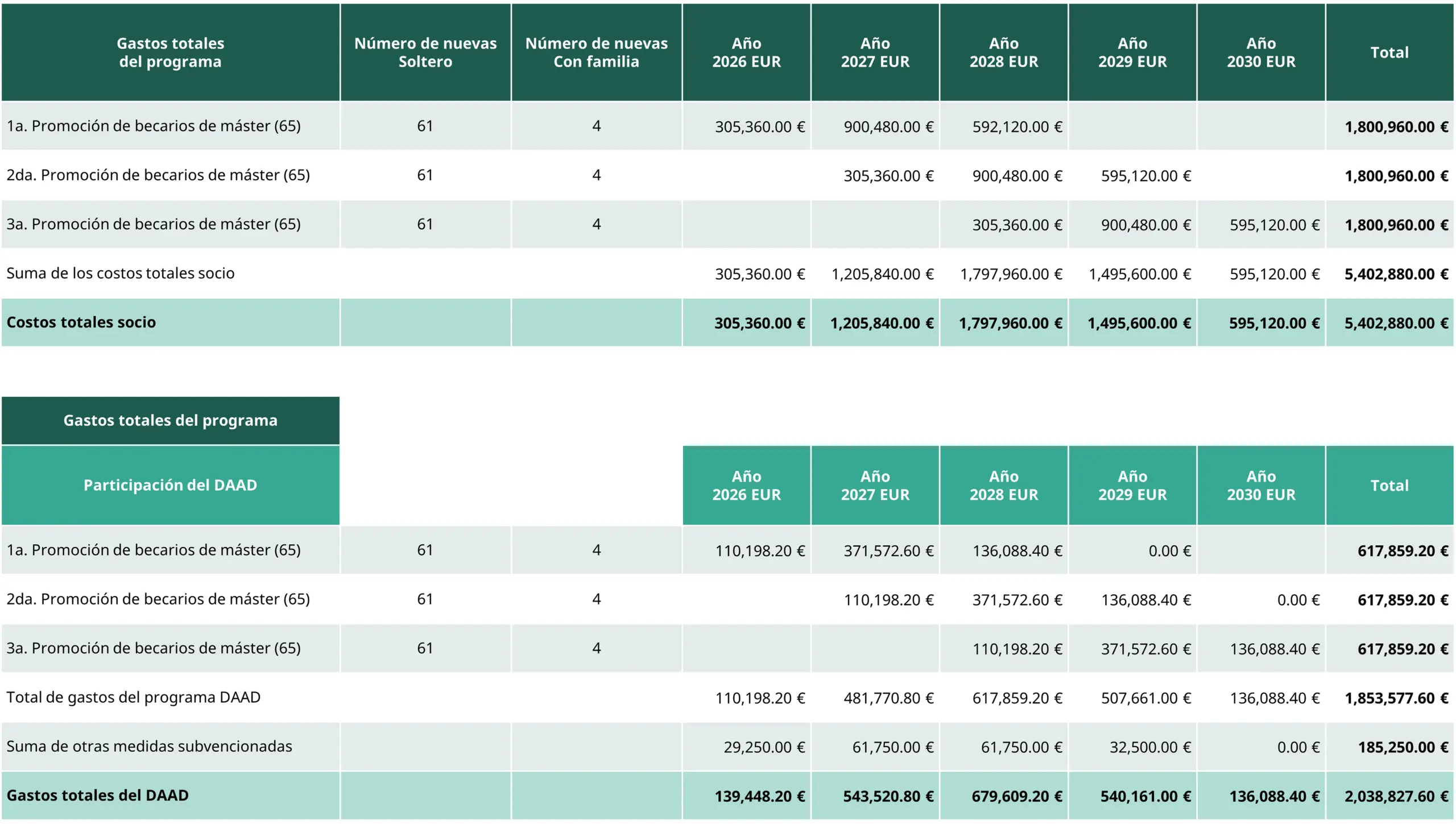The width and height of the screenshot is (1456, 824).
Task: Click the second 'Gastos totales del programa' dark header
Action: pyautogui.click(x=170, y=421)
